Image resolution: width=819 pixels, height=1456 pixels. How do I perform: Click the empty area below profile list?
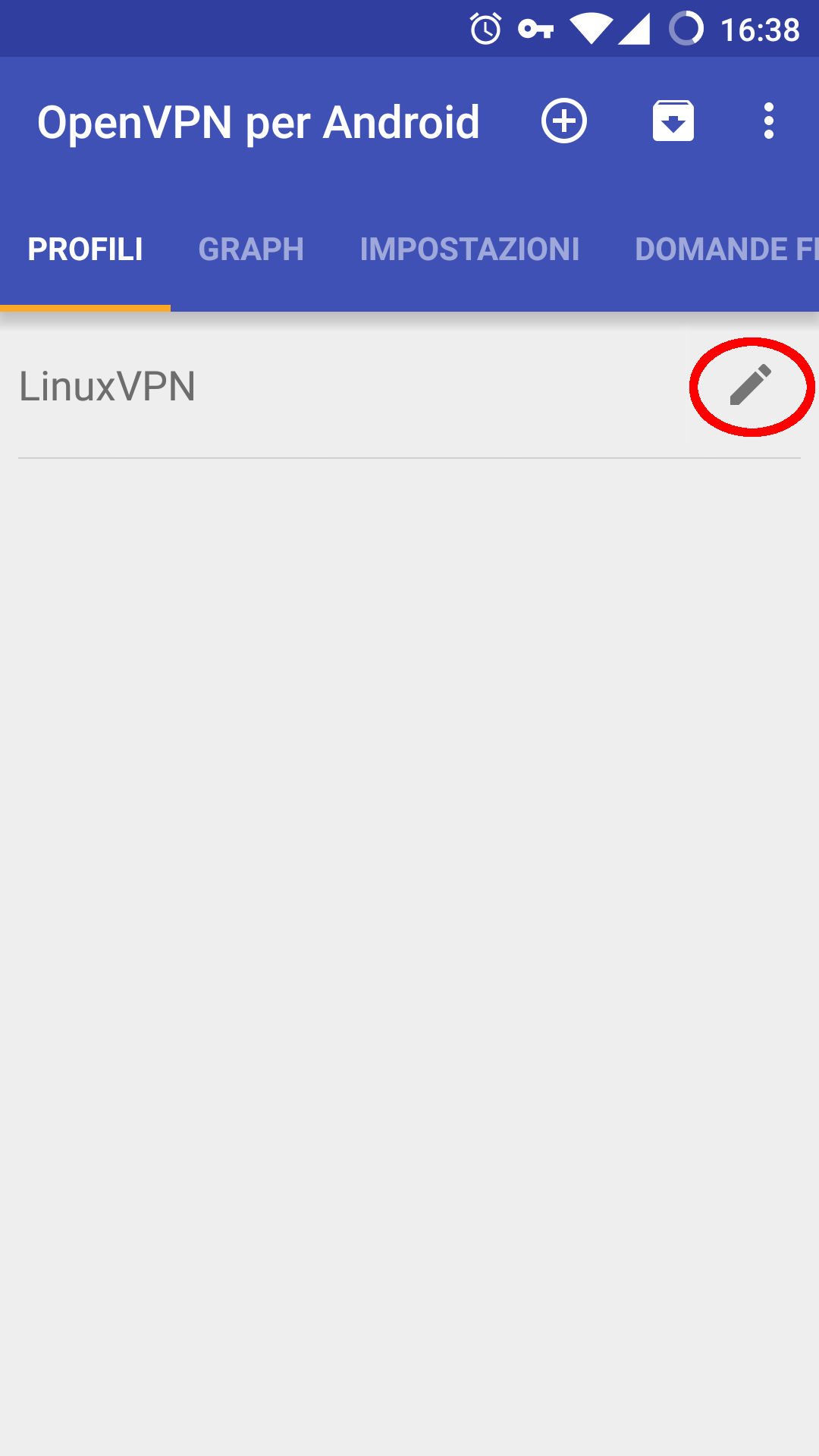[x=409, y=955]
